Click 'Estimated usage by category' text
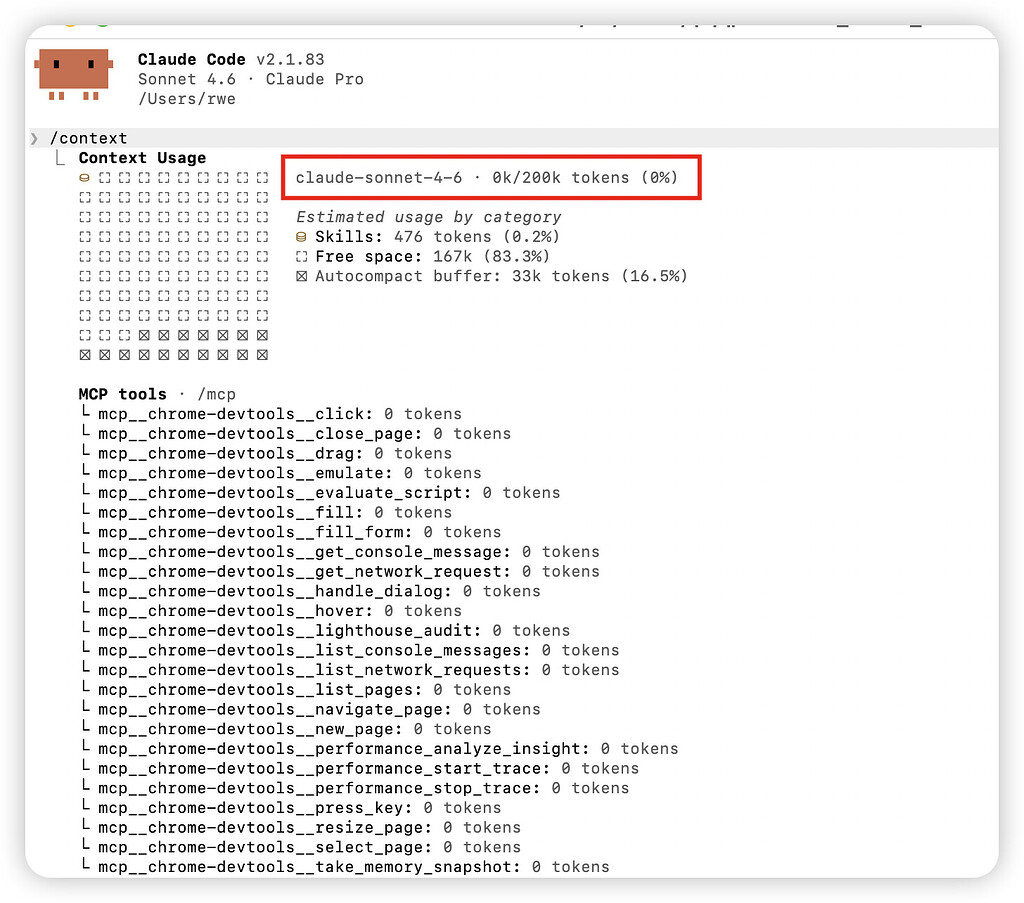This screenshot has width=1024, height=903. click(x=428, y=217)
